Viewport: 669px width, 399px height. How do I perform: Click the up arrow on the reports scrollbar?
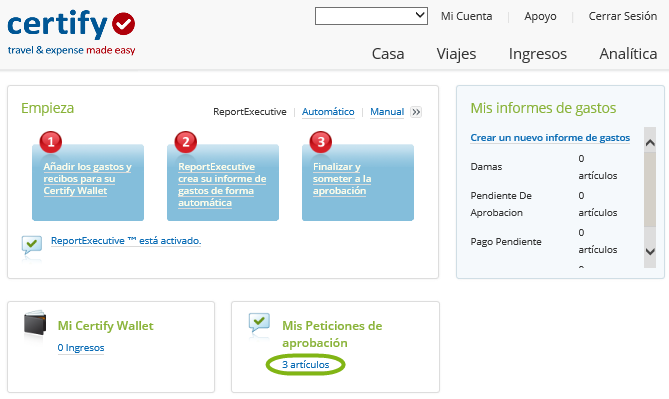tap(650, 143)
